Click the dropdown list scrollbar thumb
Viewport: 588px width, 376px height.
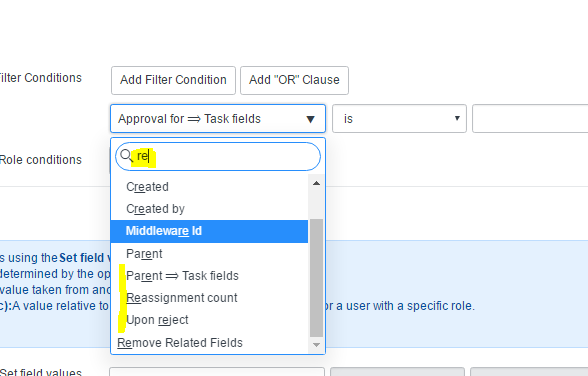(316, 278)
